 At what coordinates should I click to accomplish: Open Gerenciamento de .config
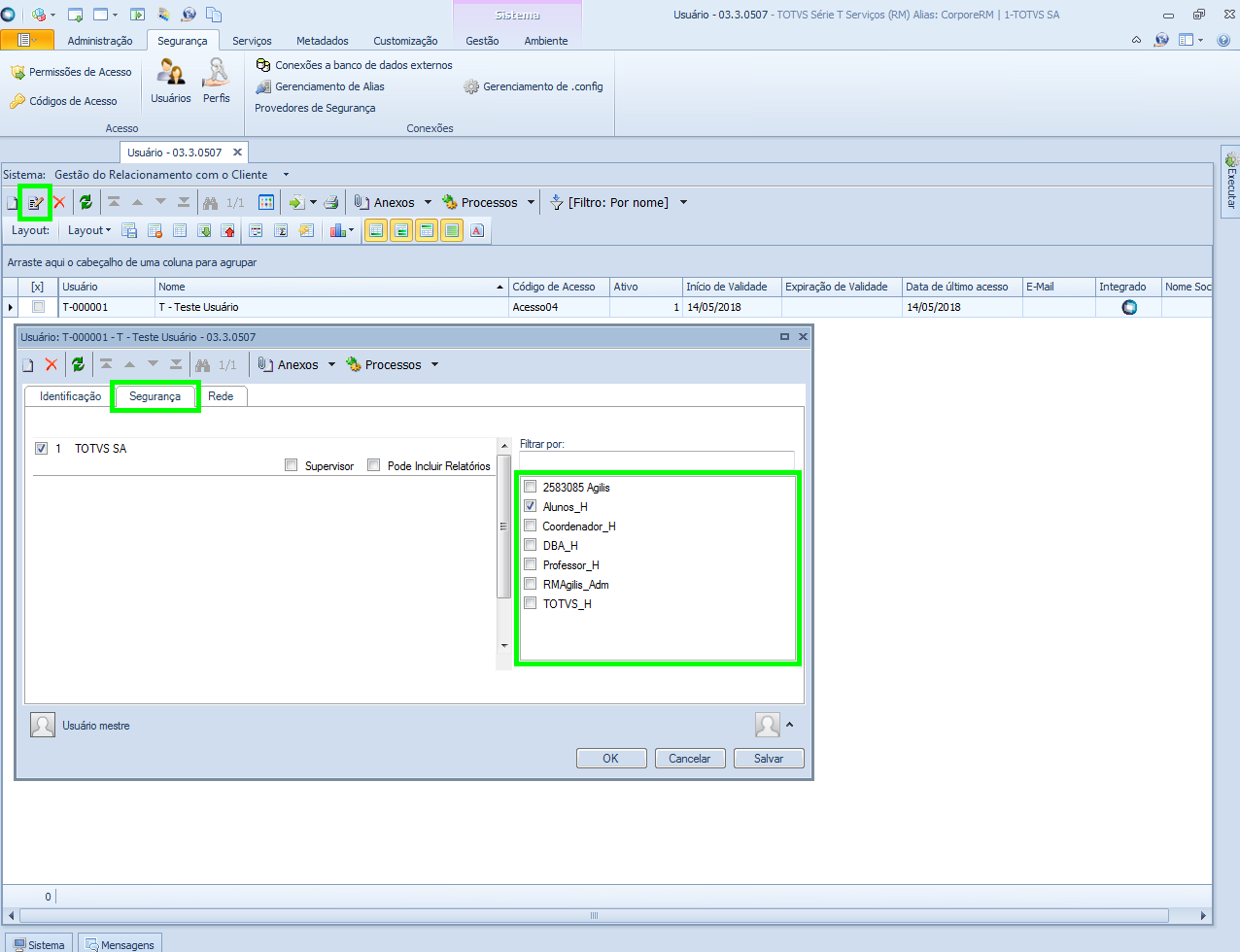point(533,86)
